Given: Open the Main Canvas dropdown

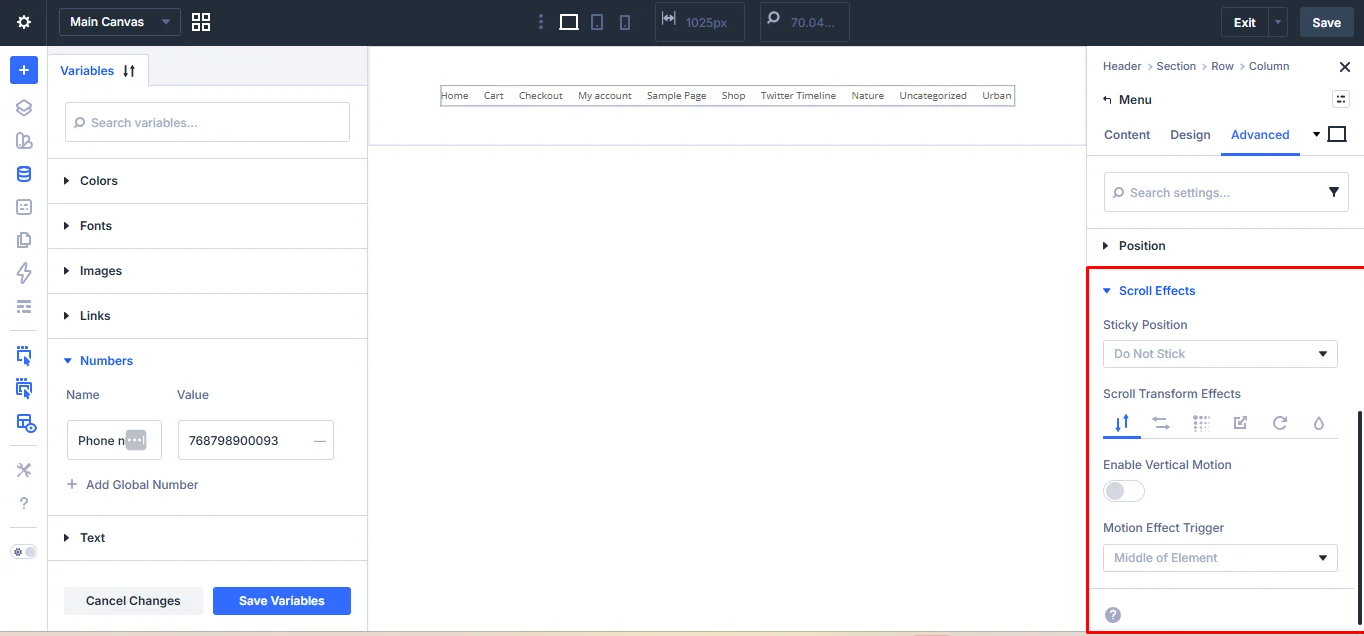Looking at the screenshot, I should point(120,22).
